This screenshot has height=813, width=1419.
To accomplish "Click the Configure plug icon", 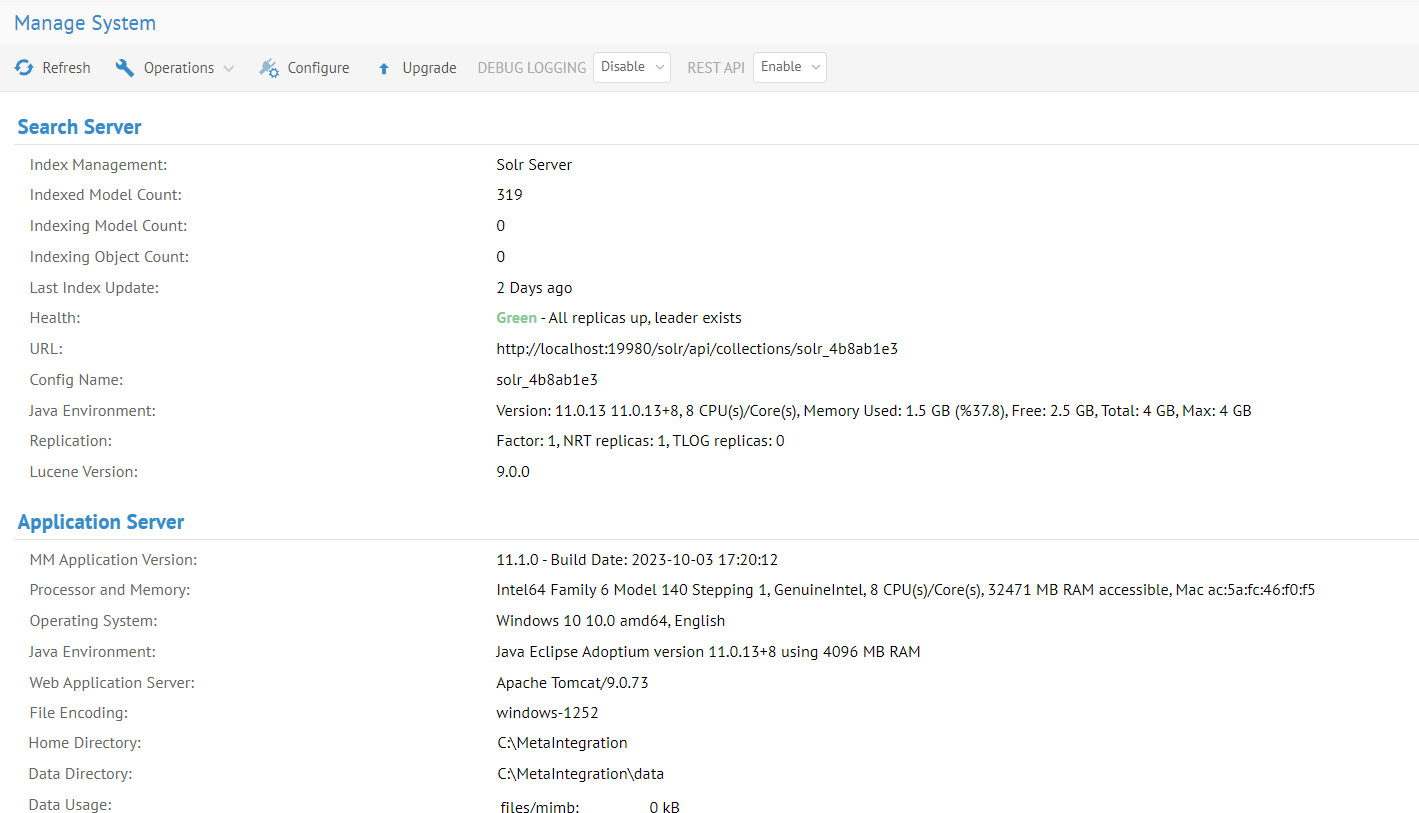I will click(269, 68).
